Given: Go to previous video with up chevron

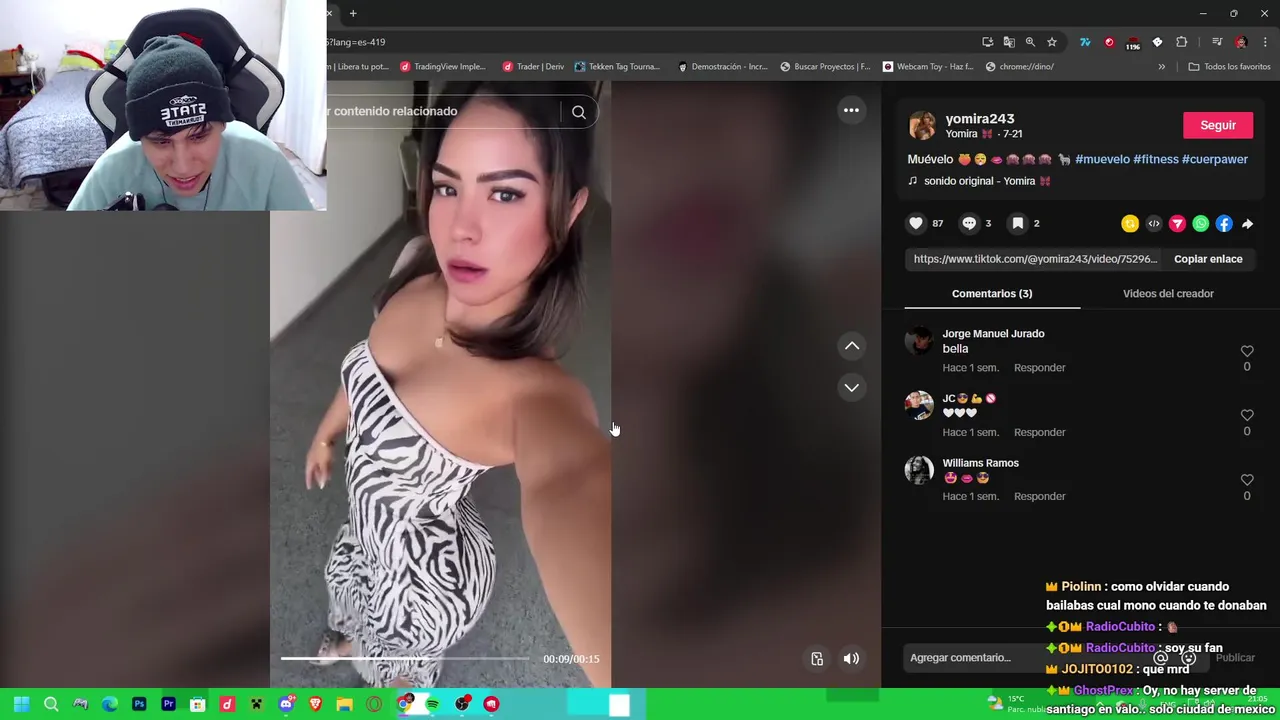Looking at the screenshot, I should pyautogui.click(x=852, y=346).
